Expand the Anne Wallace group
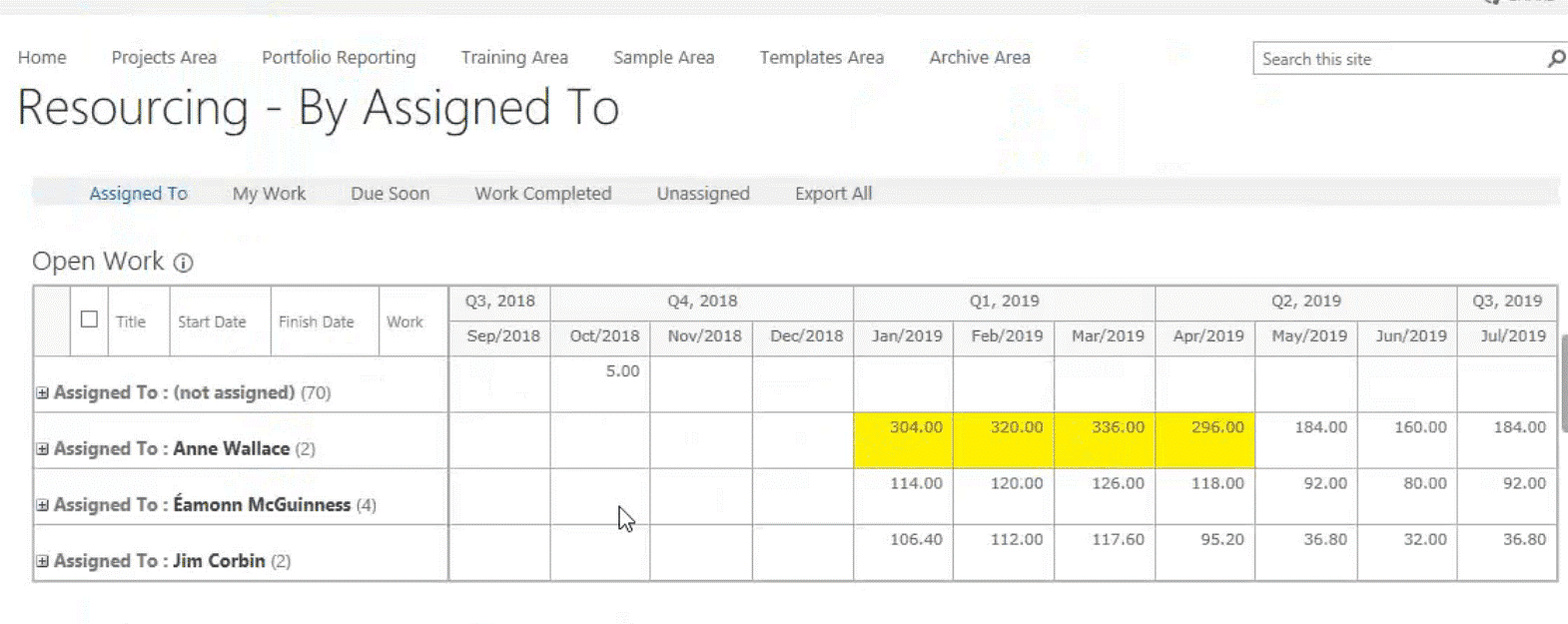The height and width of the screenshot is (624, 1568). (x=42, y=449)
